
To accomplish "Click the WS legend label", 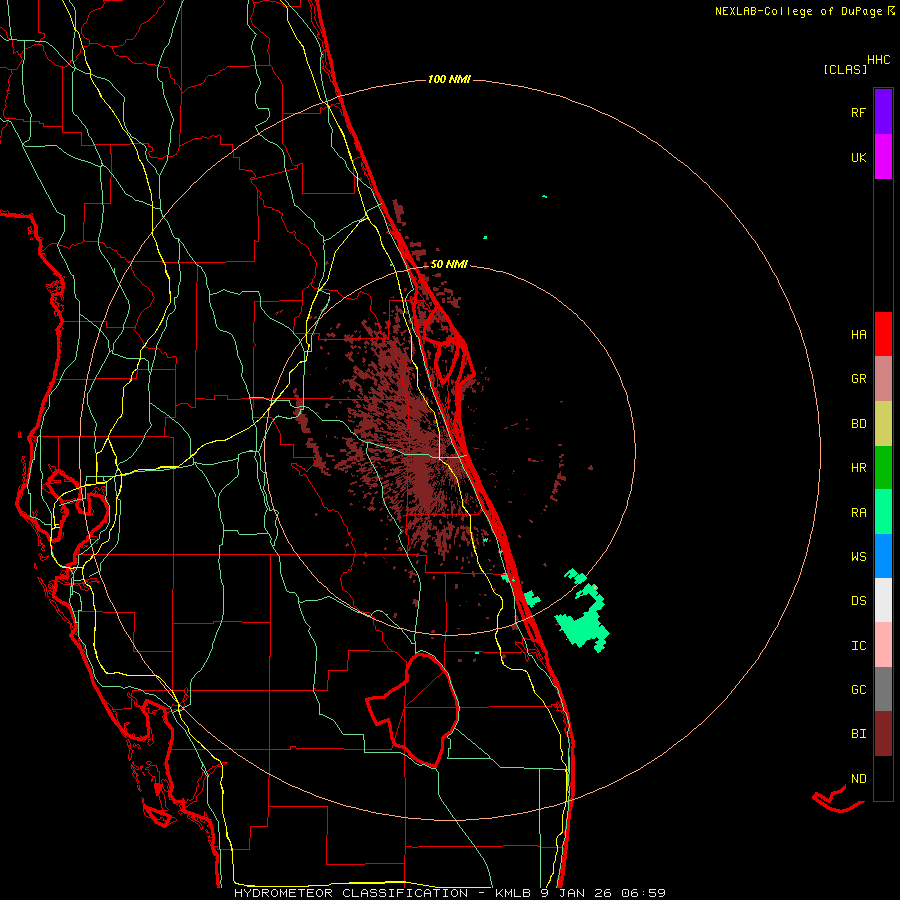I will 858,557.
